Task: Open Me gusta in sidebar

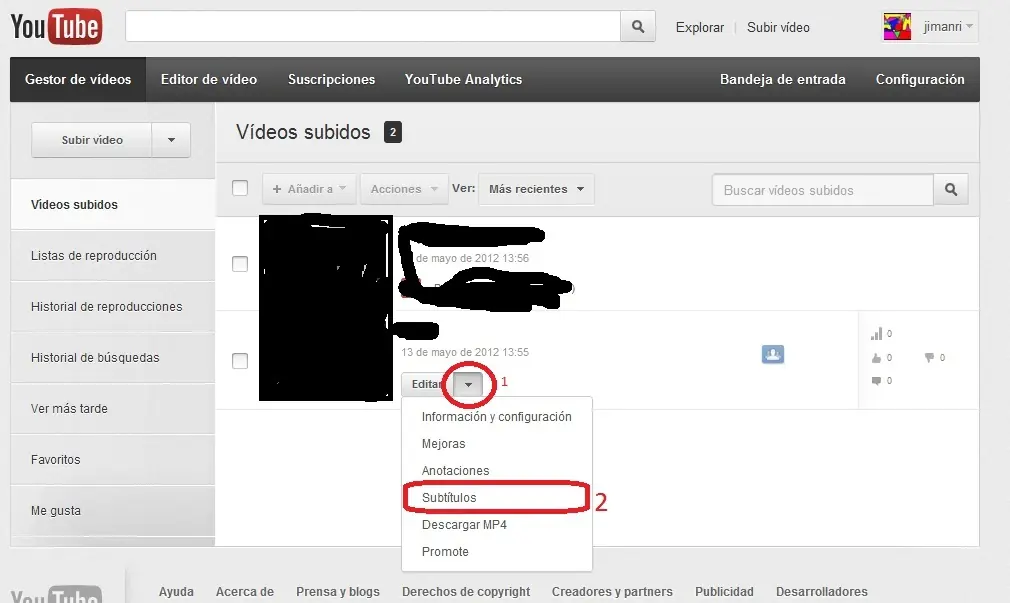Action: (113, 510)
